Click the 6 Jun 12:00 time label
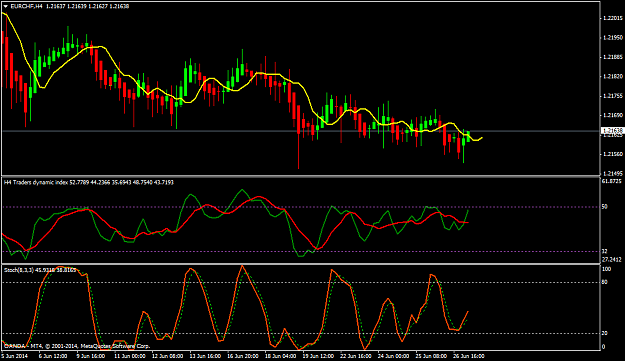 point(53,356)
